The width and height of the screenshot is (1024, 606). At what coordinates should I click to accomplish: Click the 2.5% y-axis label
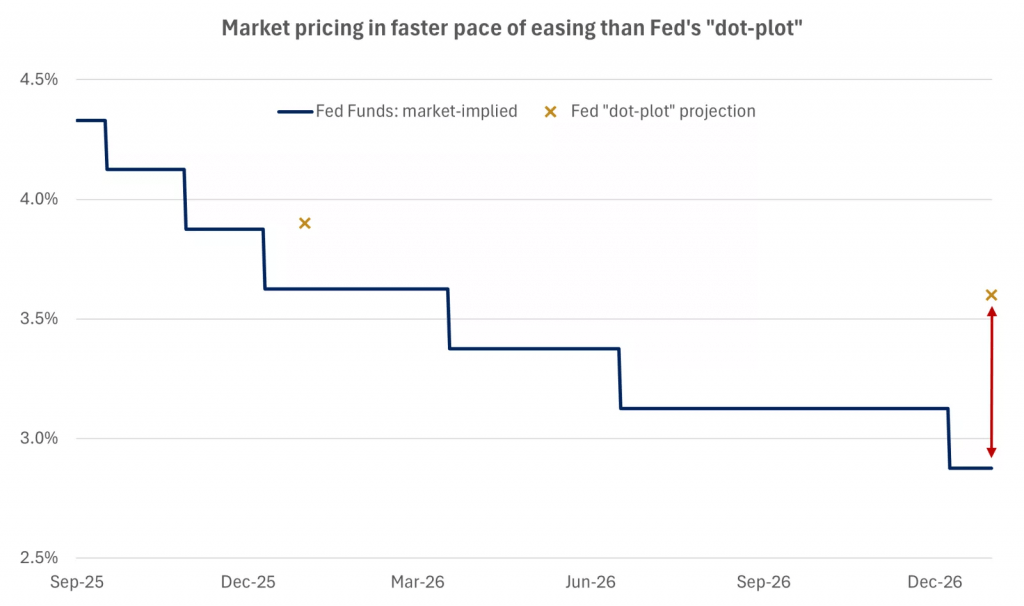[39, 558]
